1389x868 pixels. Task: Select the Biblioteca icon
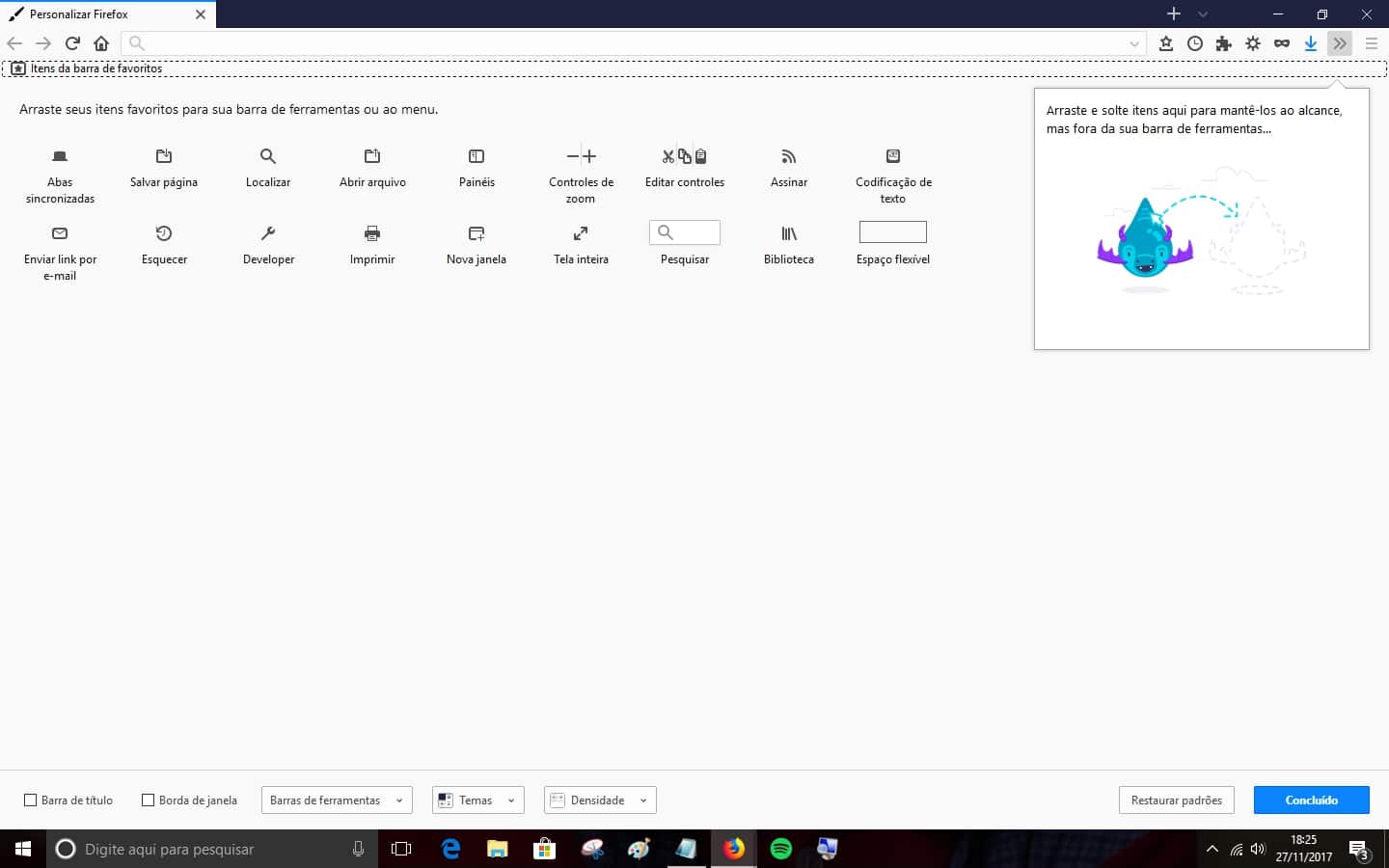tap(789, 233)
